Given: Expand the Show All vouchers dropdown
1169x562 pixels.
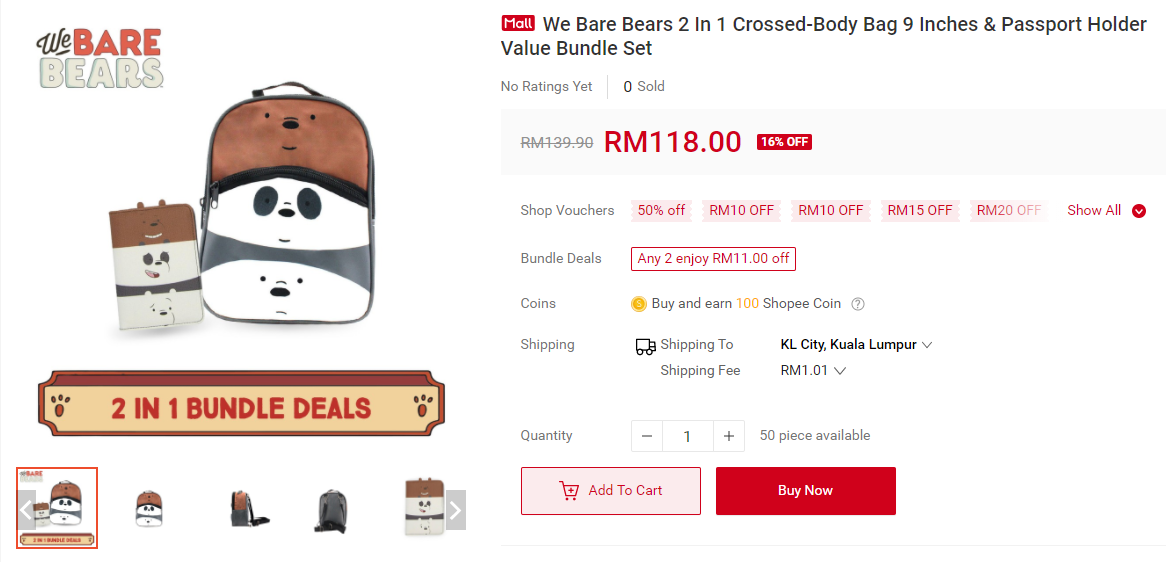Looking at the screenshot, I should coord(1106,211).
